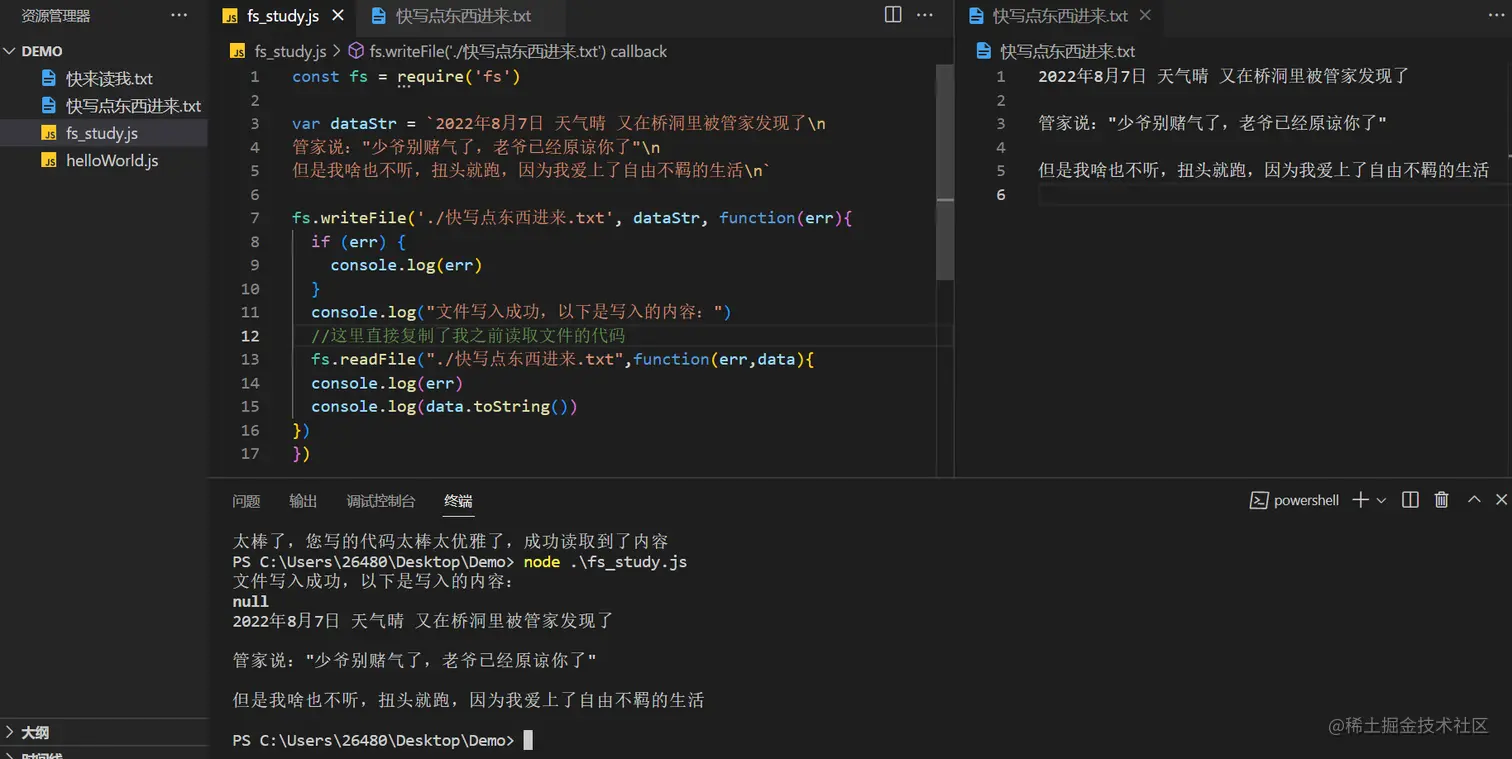Click the JS icon beside helloWorld.js in Explorer

(49, 160)
